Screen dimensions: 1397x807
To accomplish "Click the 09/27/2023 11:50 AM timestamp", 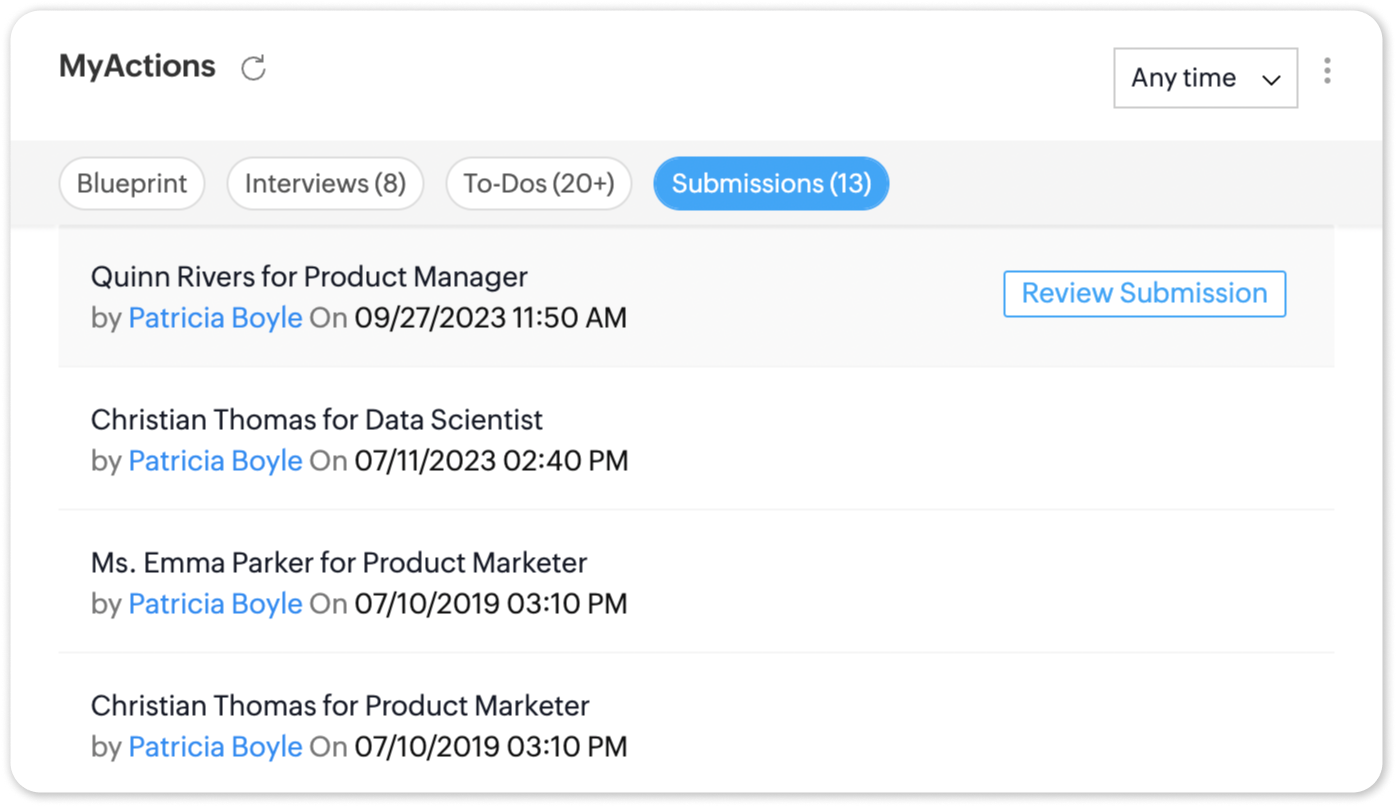I will coord(490,318).
